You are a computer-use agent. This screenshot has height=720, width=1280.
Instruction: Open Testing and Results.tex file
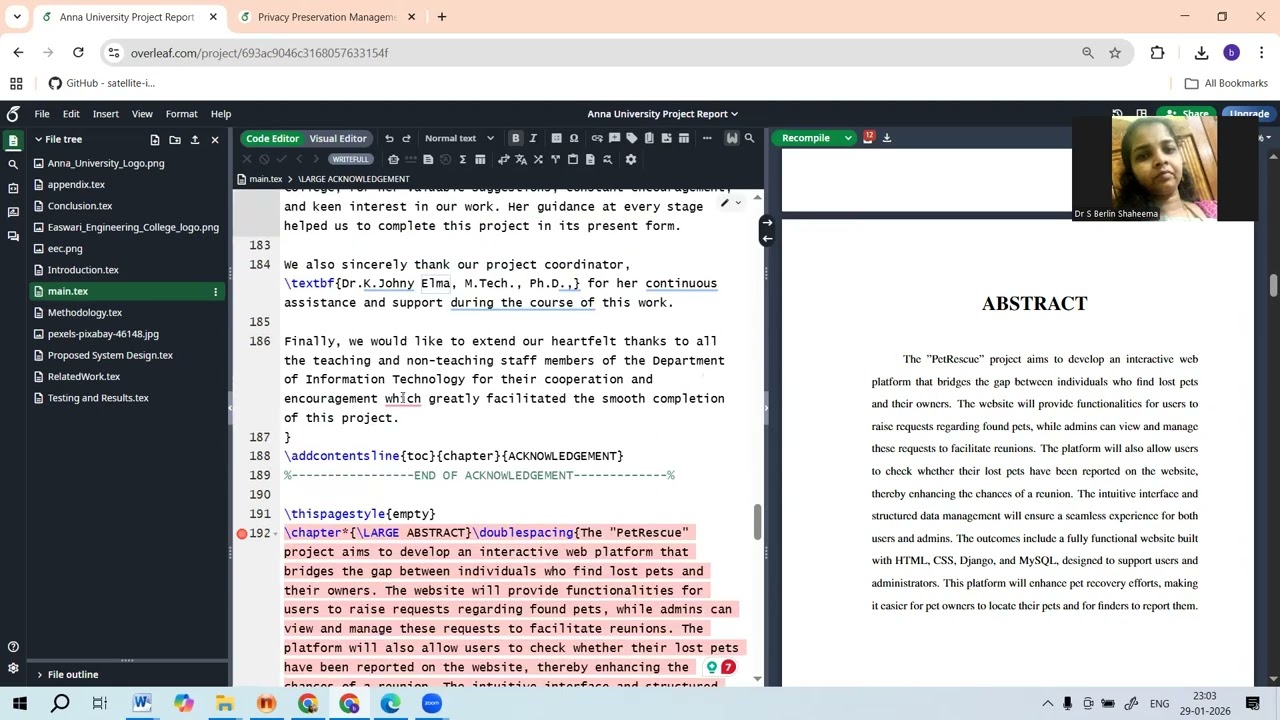pyautogui.click(x=97, y=398)
